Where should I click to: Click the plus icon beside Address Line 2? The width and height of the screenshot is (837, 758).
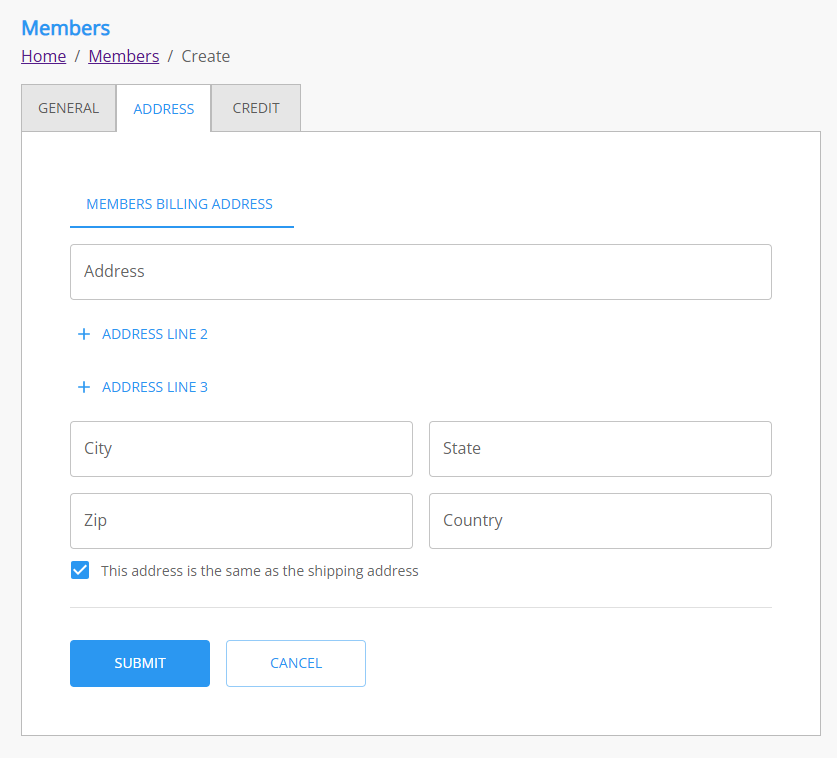(84, 335)
